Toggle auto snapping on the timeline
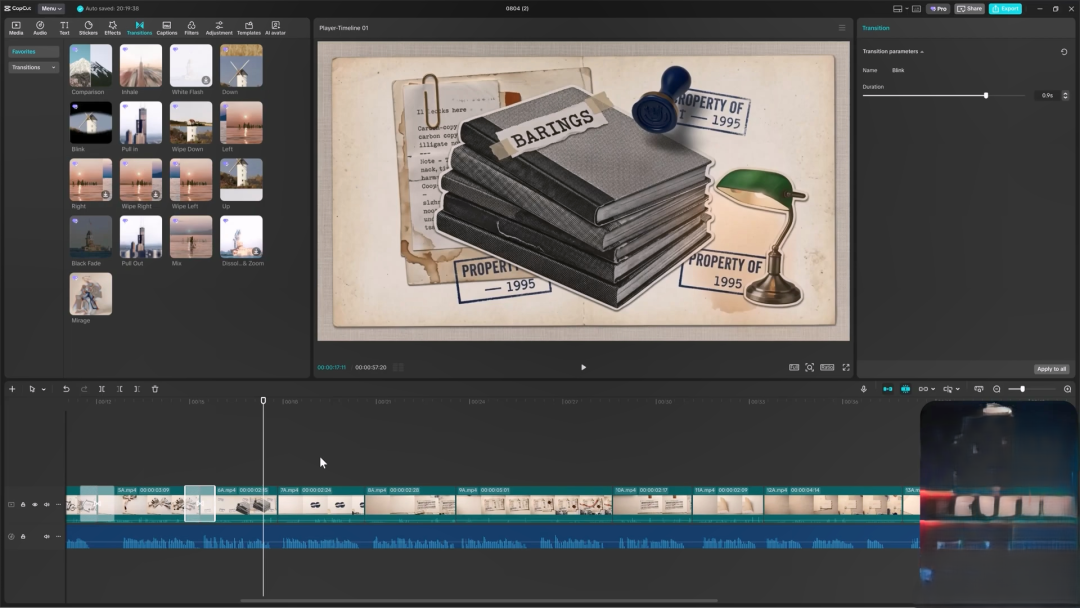 click(906, 389)
